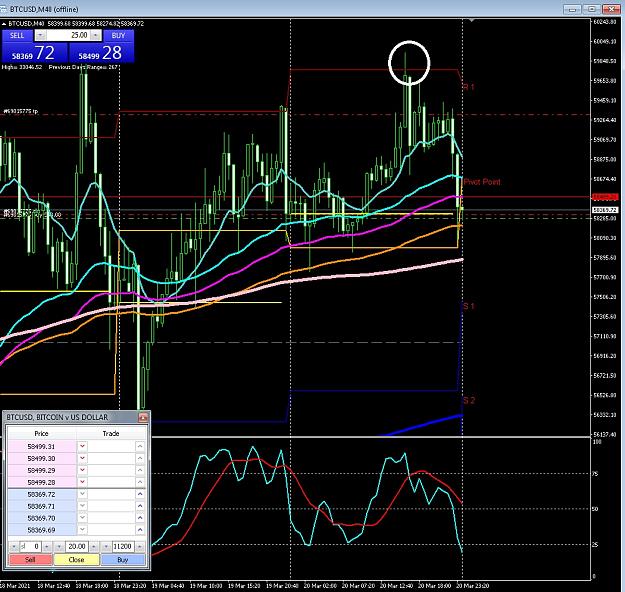This screenshot has height=592, width=625.
Task: Sell arrow on the 58369.70 row
Action: click(82, 518)
